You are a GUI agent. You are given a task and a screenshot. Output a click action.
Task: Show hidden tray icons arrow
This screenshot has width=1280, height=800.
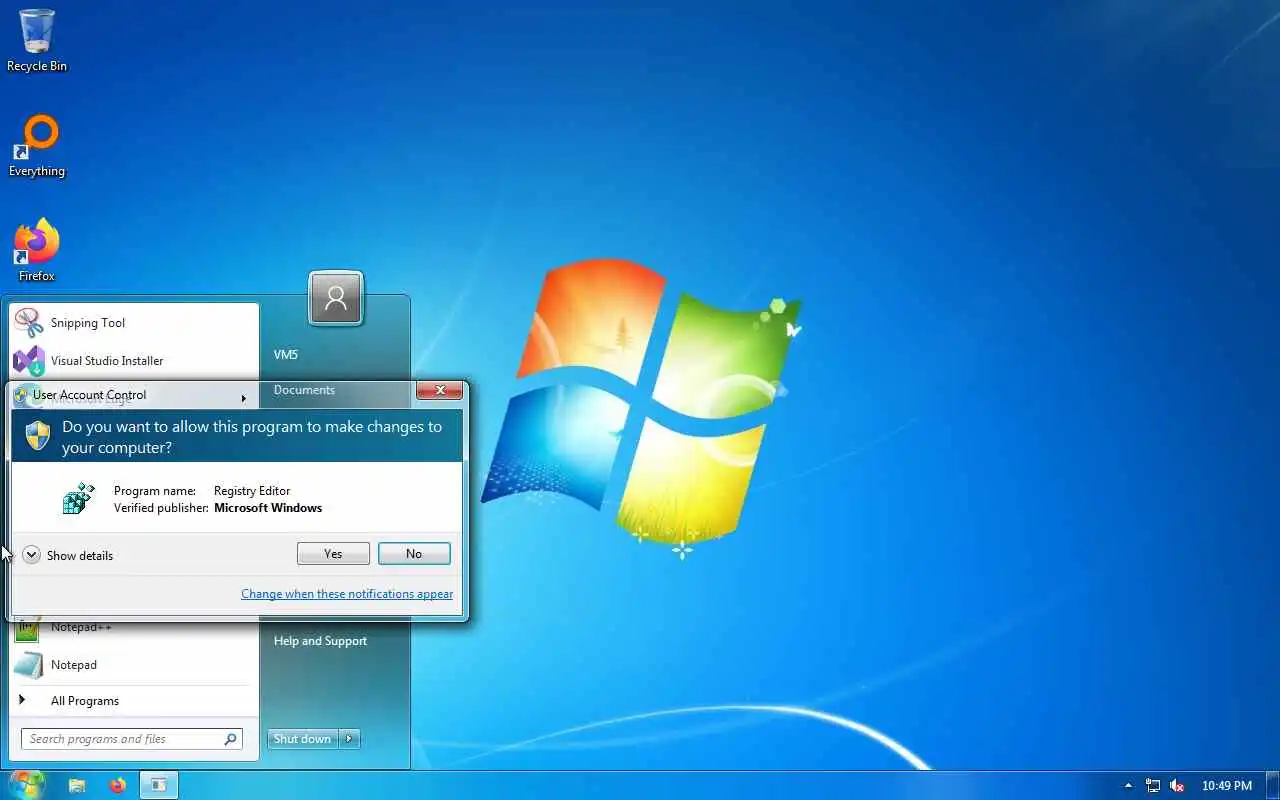(1129, 786)
